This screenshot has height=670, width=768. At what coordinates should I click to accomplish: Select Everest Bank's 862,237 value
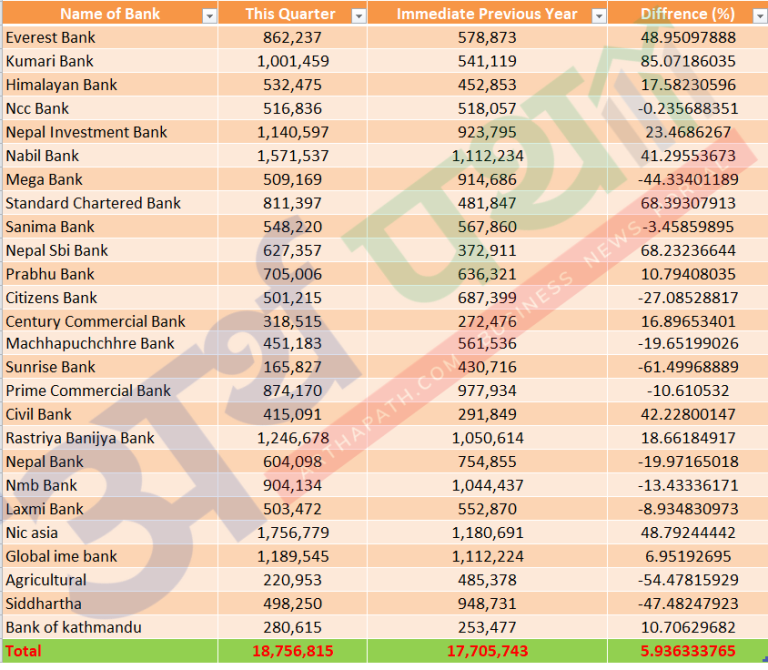click(x=292, y=37)
